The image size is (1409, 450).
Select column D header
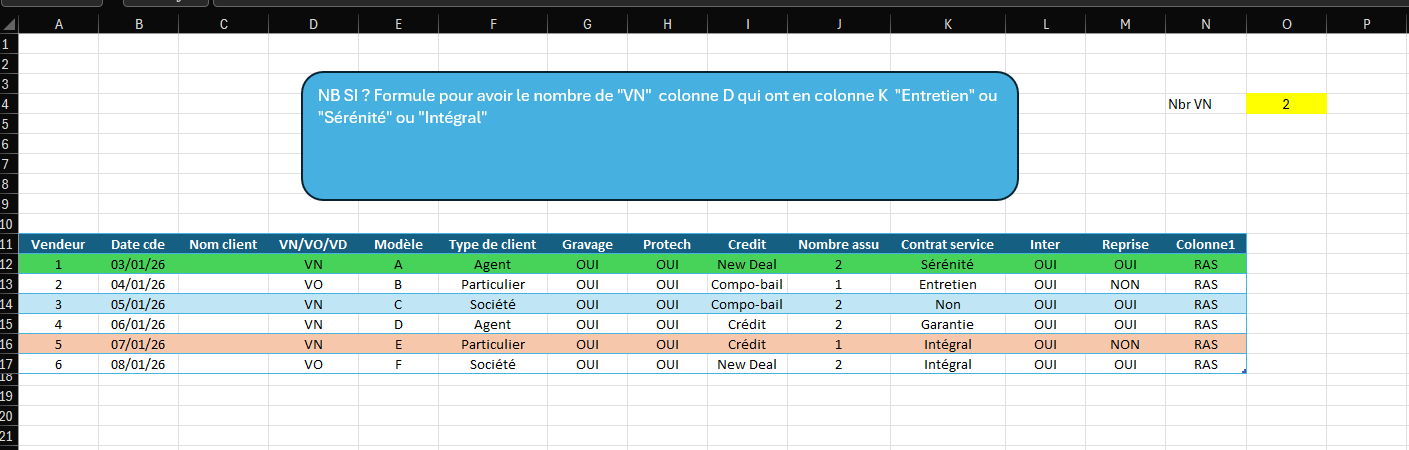click(313, 25)
